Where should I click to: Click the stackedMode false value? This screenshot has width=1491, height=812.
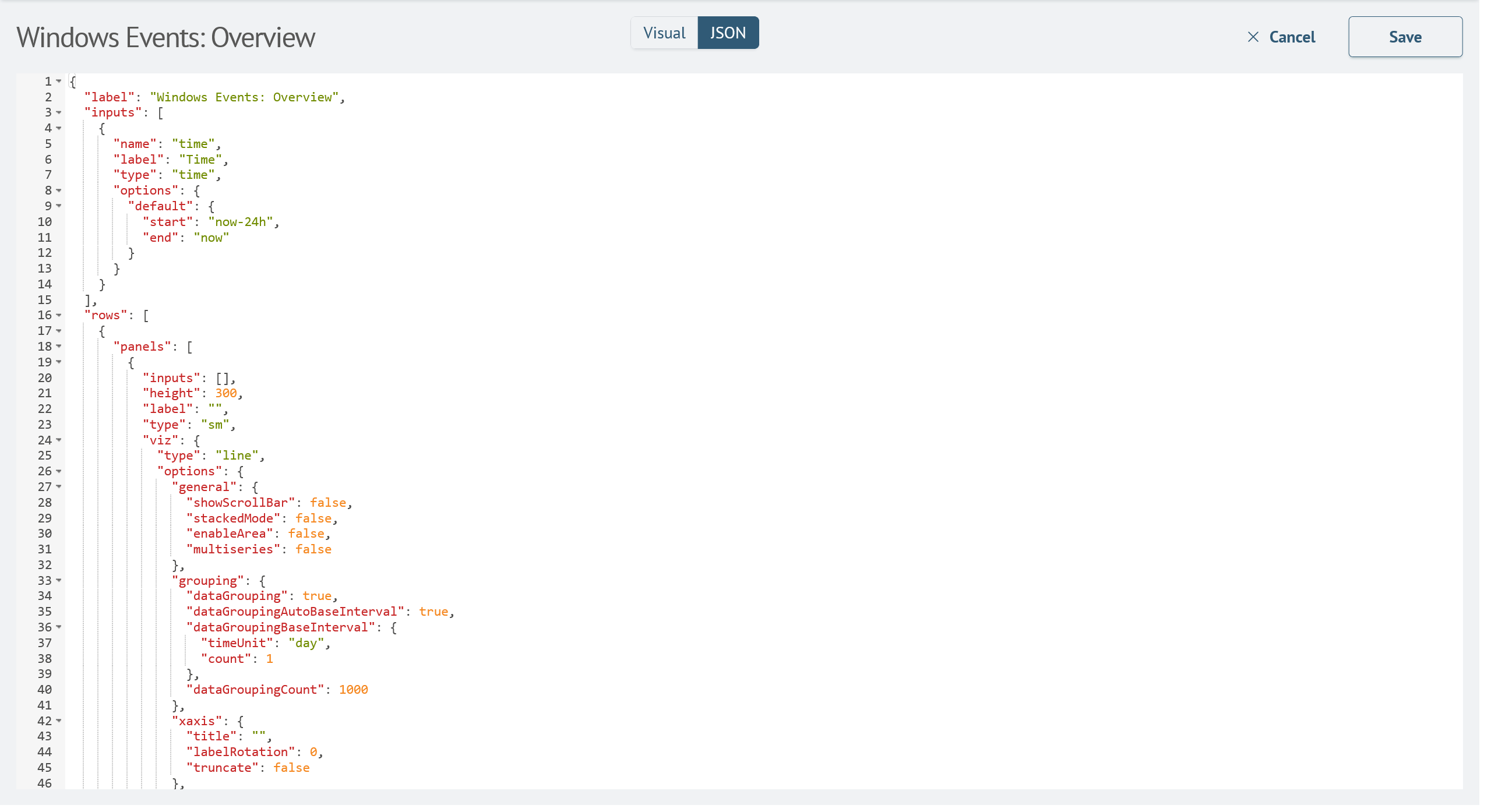tap(313, 518)
